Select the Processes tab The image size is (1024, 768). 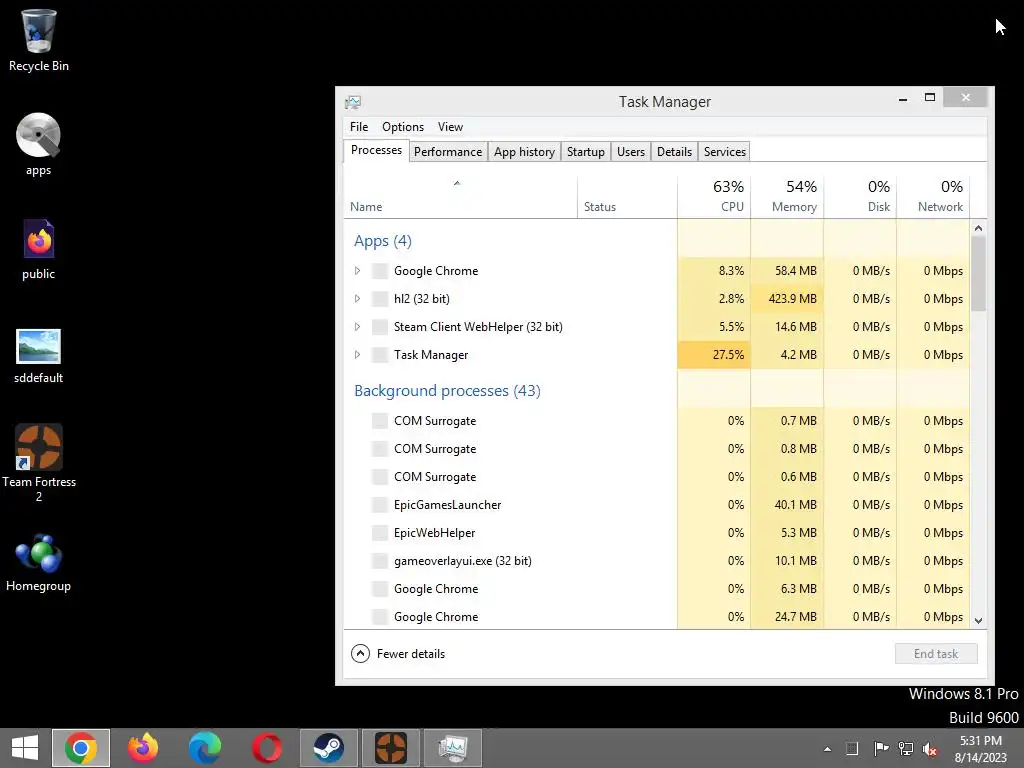[x=376, y=150]
